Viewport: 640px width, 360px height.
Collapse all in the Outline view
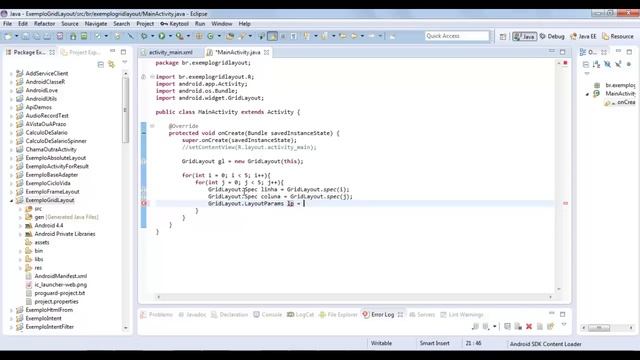586,64
